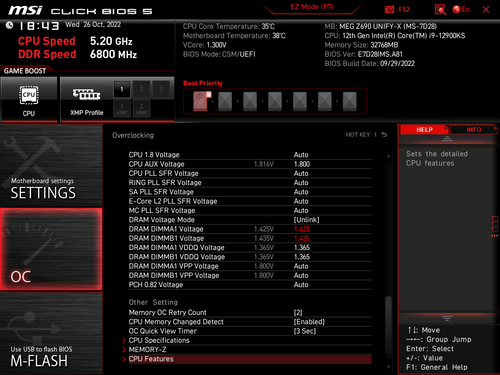Click the Overclocking page title

coord(133,135)
